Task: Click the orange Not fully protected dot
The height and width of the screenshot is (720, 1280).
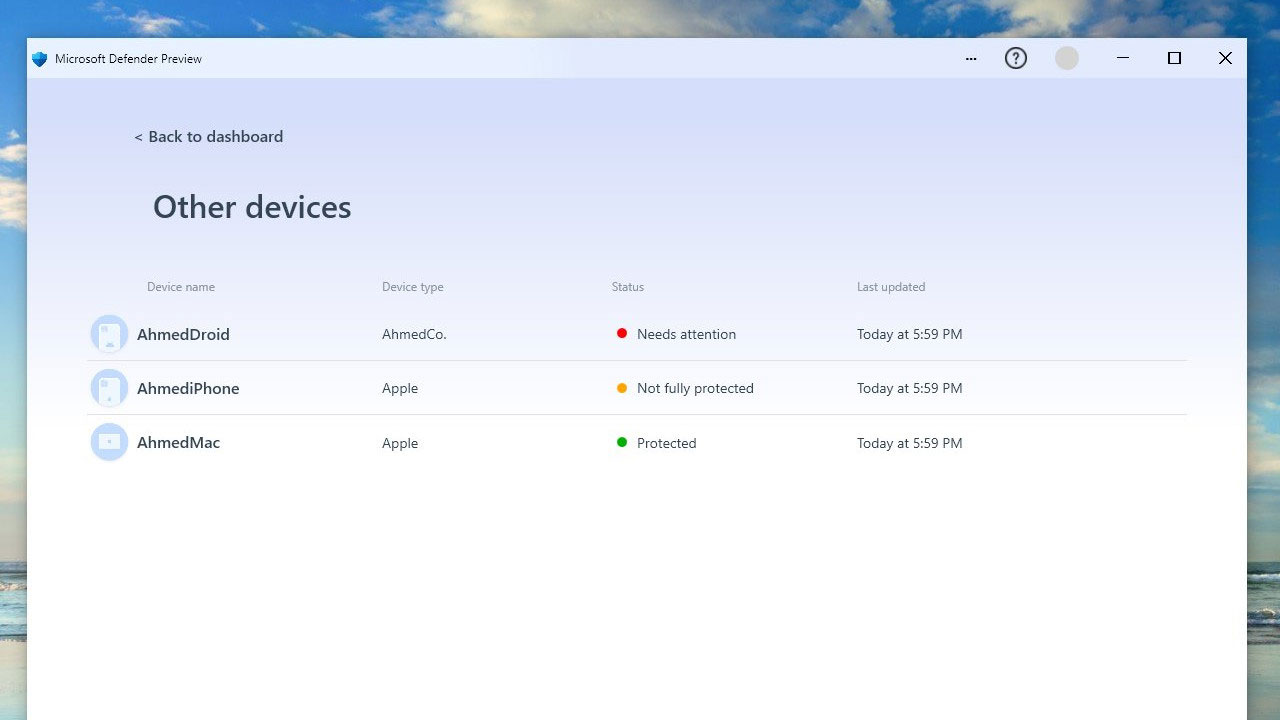Action: tap(621, 388)
